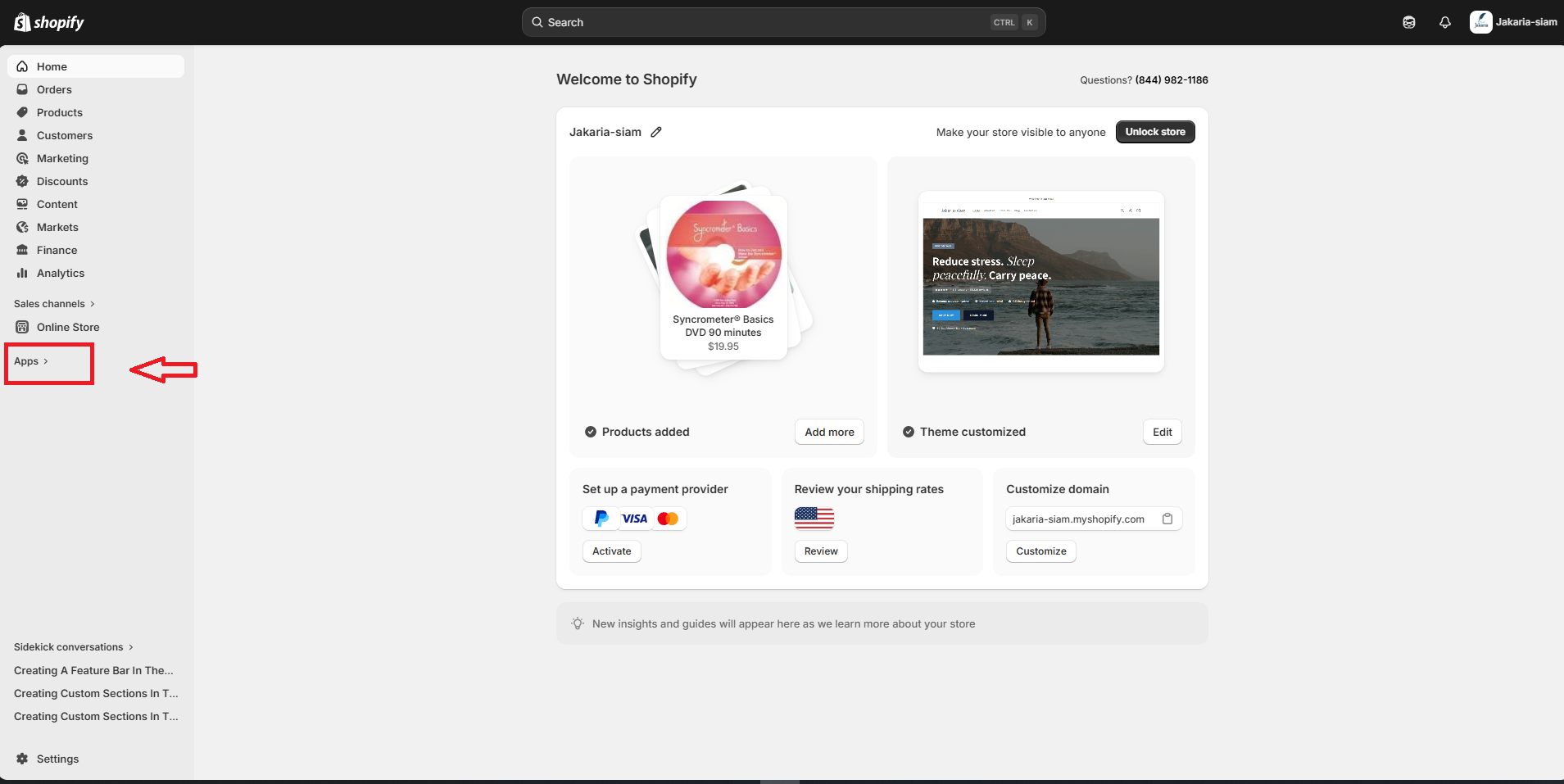The height and width of the screenshot is (784, 1564).
Task: Expand the Sales channels section
Action: pos(54,304)
